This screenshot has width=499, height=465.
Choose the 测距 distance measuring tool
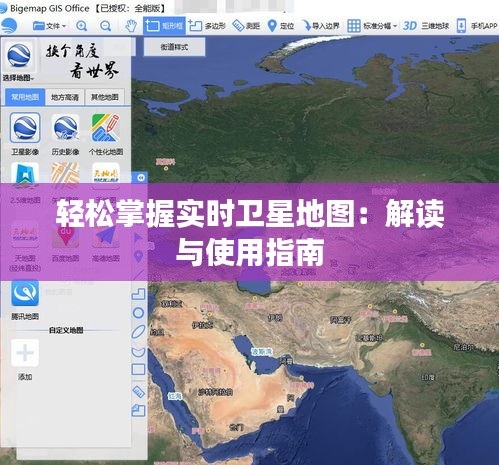[x=246, y=26]
